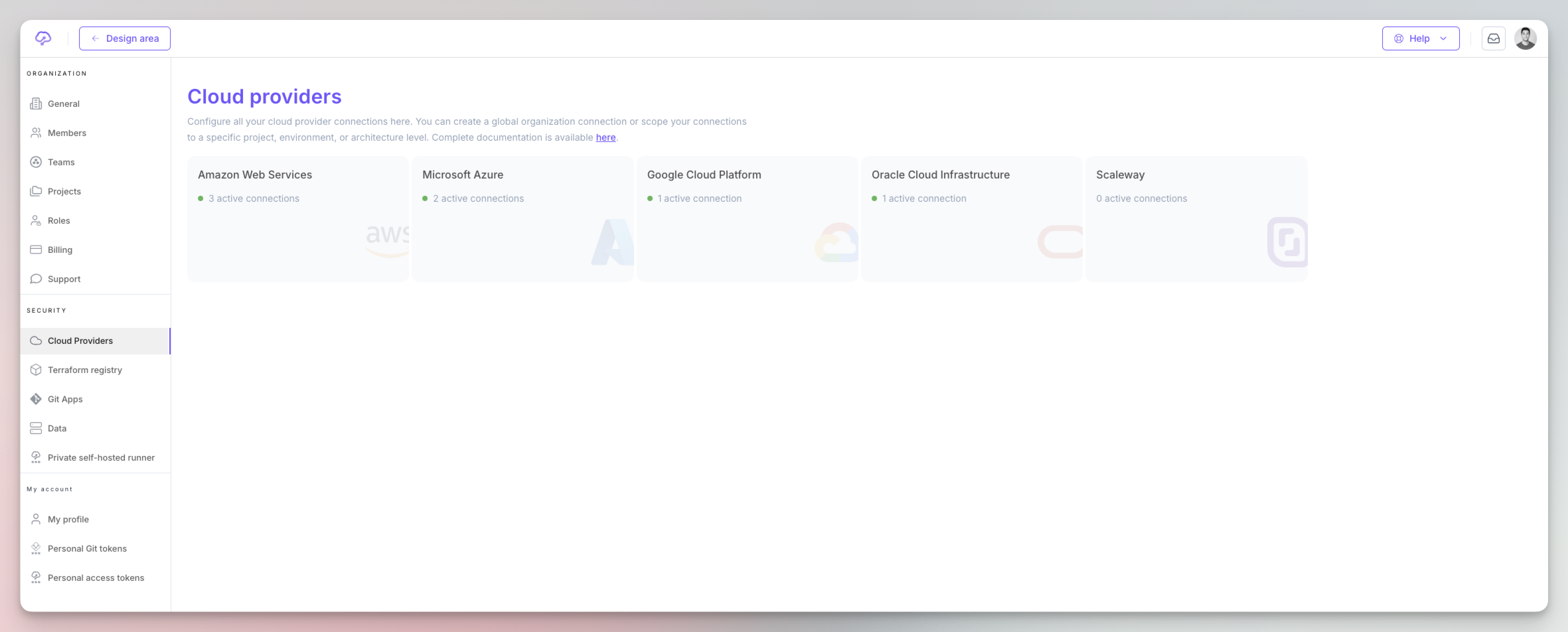Image resolution: width=1568 pixels, height=632 pixels.
Task: Open the Oracle Cloud Infrastructure card title
Action: tap(940, 175)
